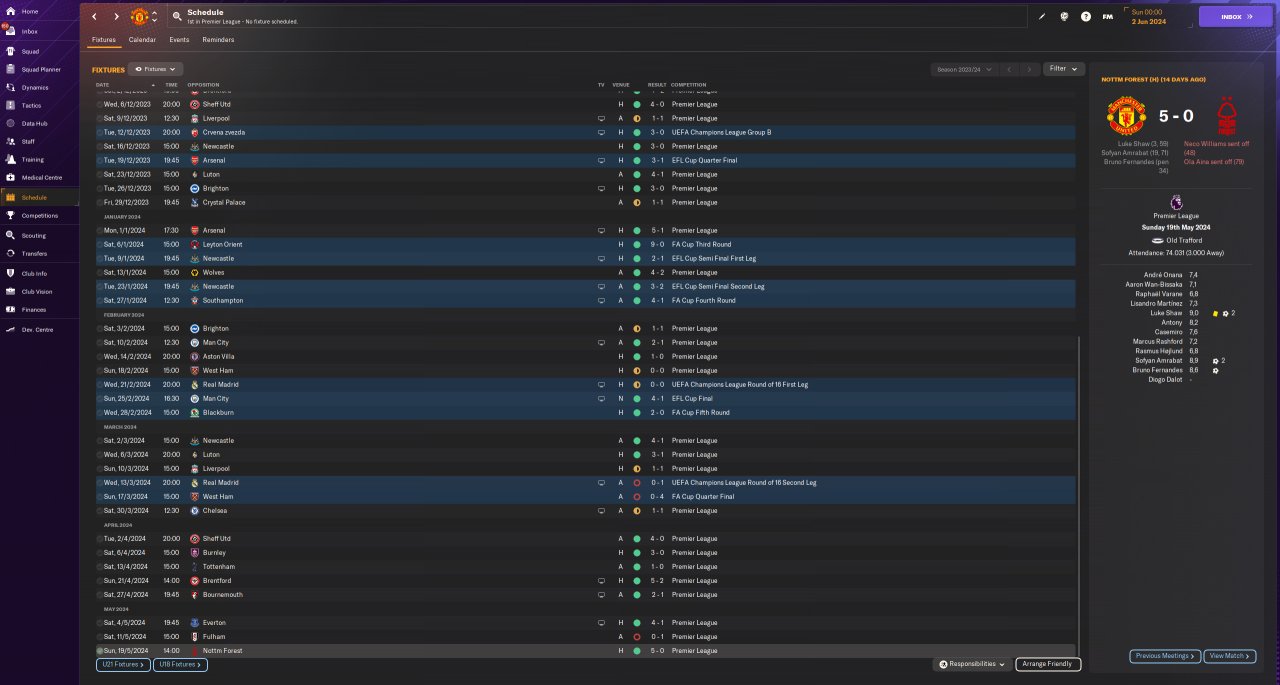Click the search bar Schedule field
Image resolution: width=1280 pixels, height=685 pixels.
(x=596, y=16)
